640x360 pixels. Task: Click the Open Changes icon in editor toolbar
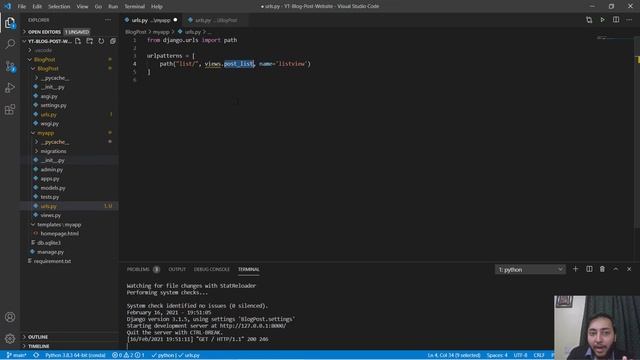coord(589,20)
